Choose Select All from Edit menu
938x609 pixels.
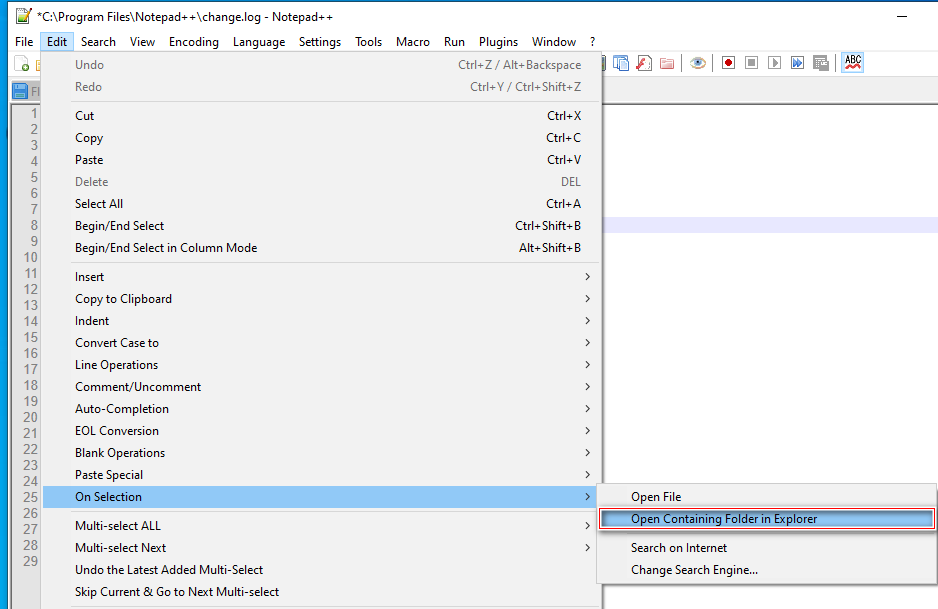(99, 204)
